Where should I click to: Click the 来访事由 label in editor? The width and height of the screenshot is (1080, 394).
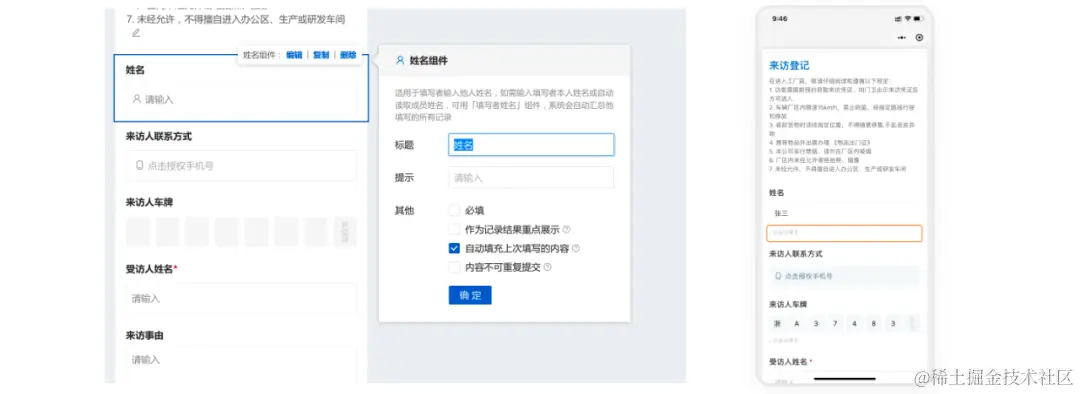144,335
